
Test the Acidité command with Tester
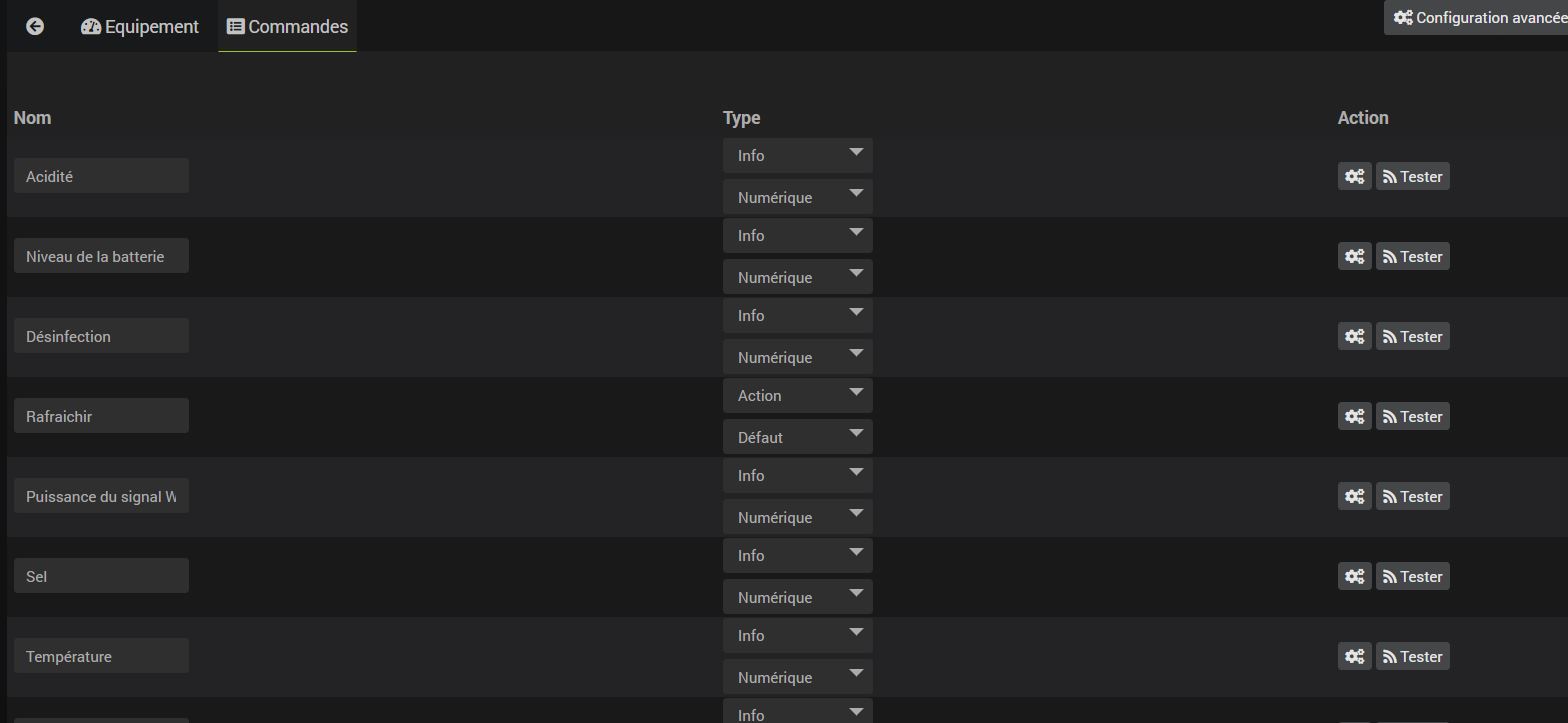point(1413,176)
